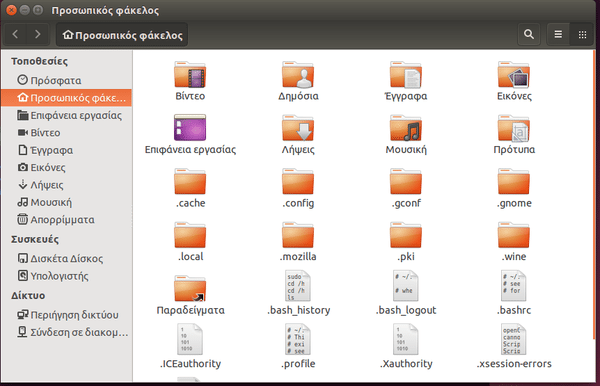Select the Δημόσια folder icon
600x386 pixels.
298,75
